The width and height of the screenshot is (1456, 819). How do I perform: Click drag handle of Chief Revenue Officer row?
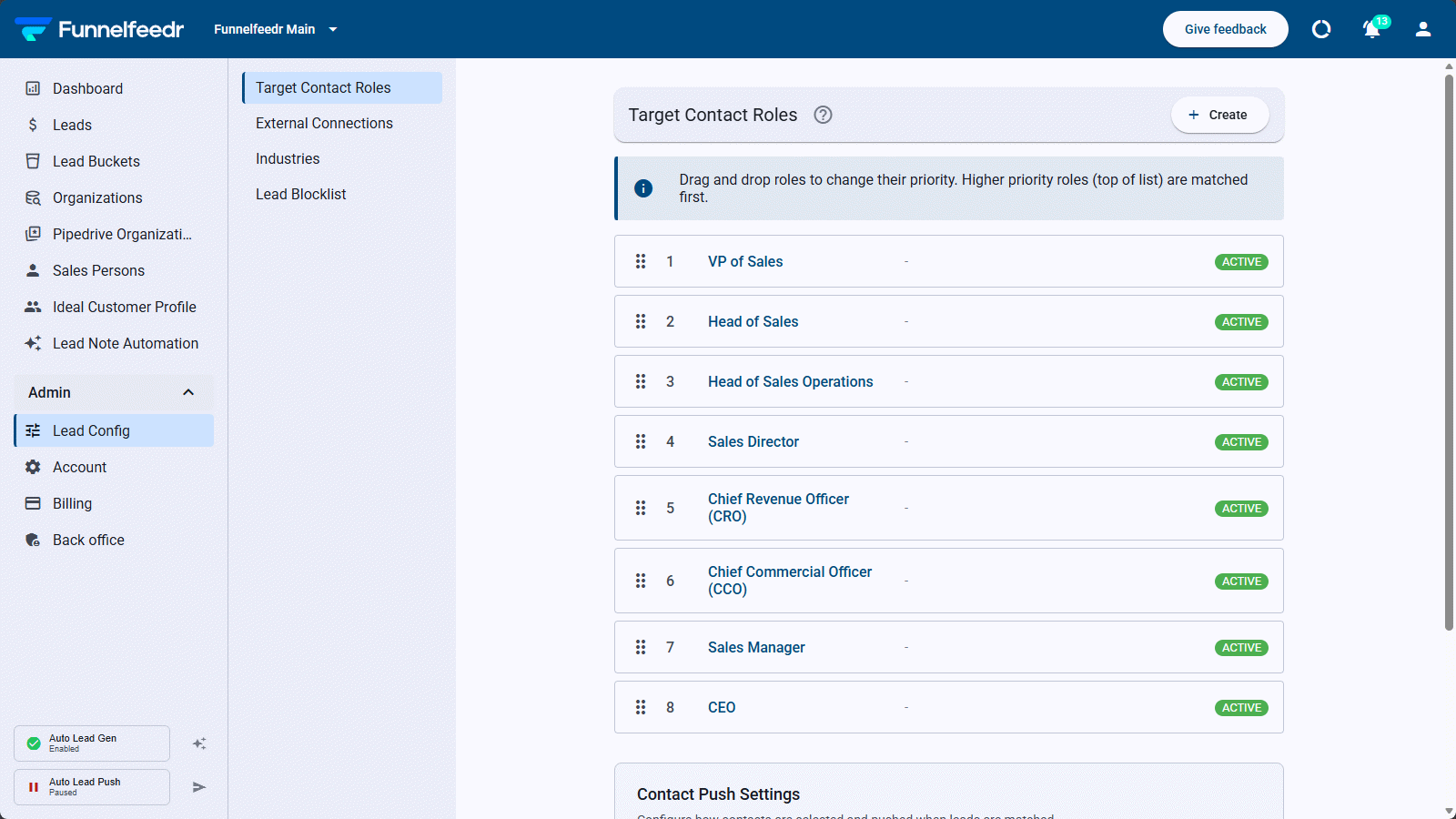coord(641,508)
